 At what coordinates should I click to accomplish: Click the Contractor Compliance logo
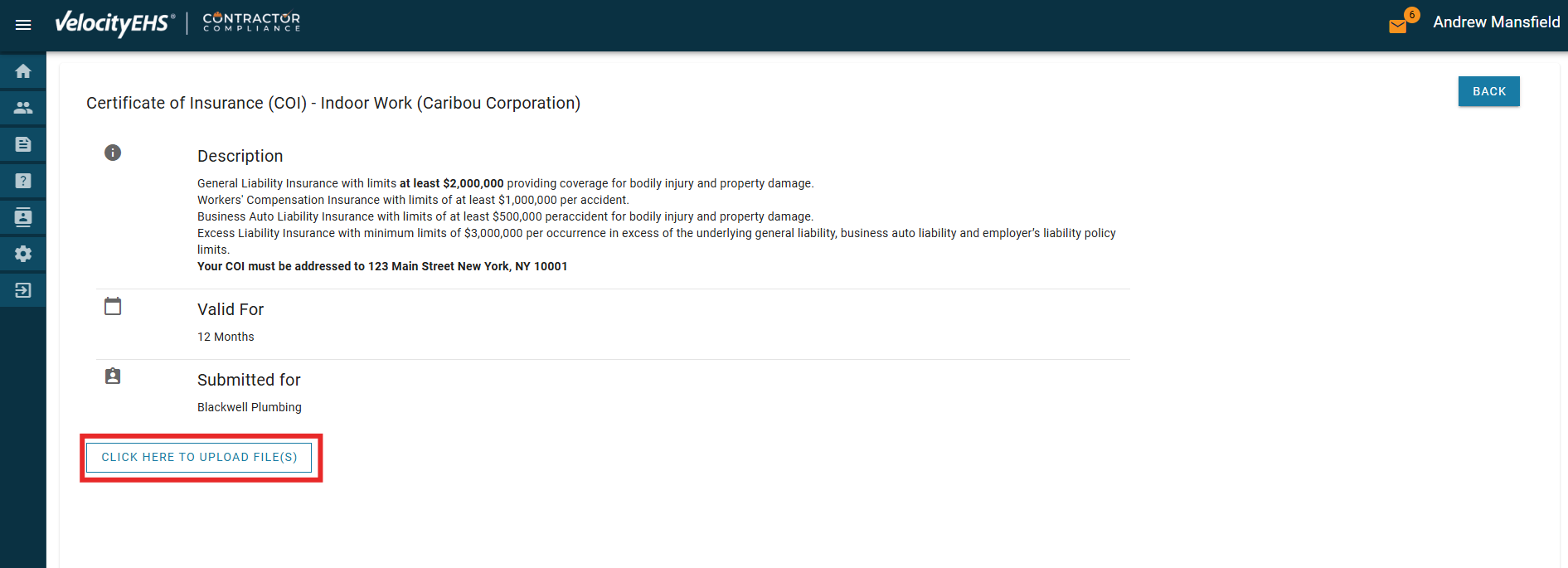pos(251,22)
